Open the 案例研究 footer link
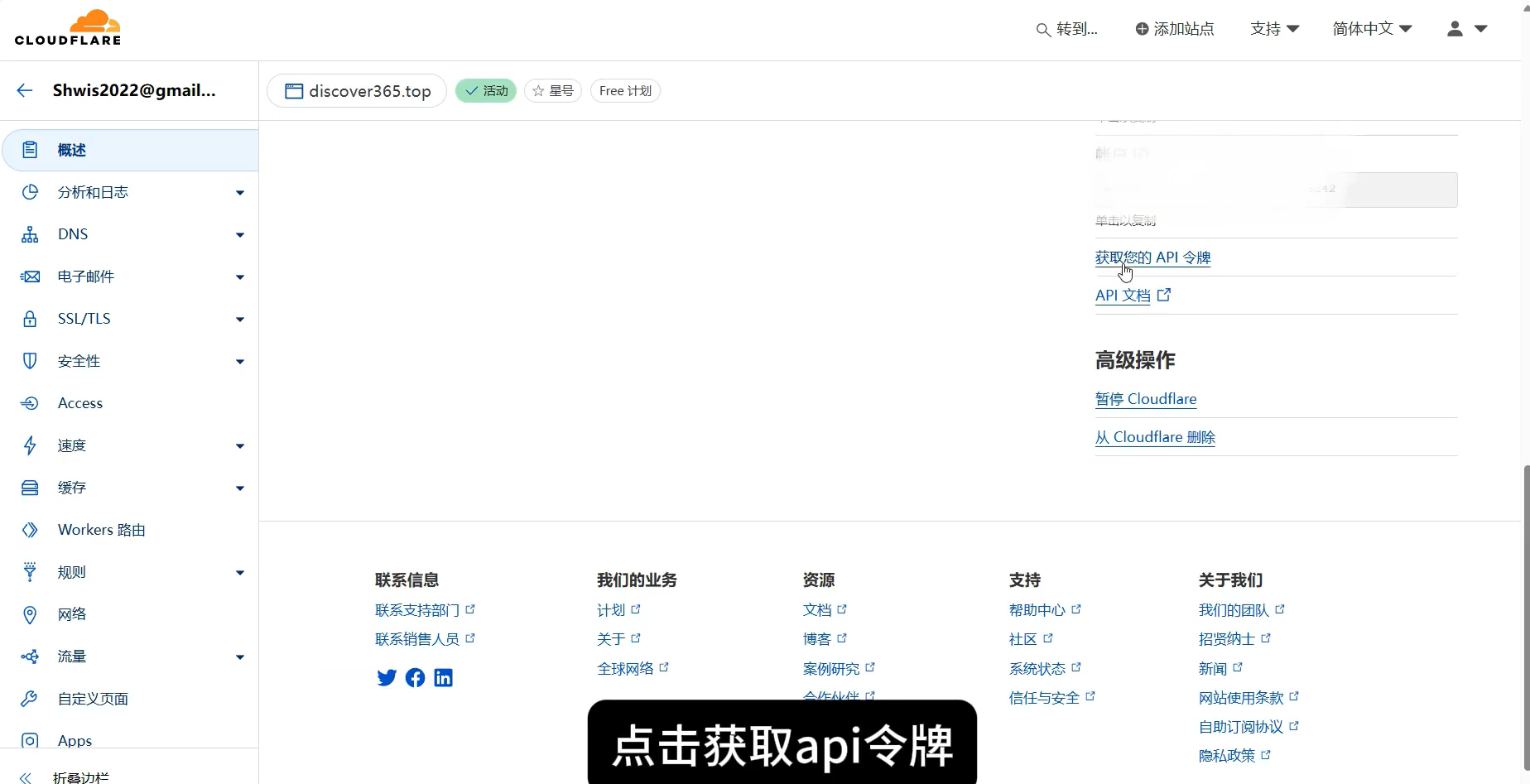Image resolution: width=1530 pixels, height=784 pixels. [839, 669]
